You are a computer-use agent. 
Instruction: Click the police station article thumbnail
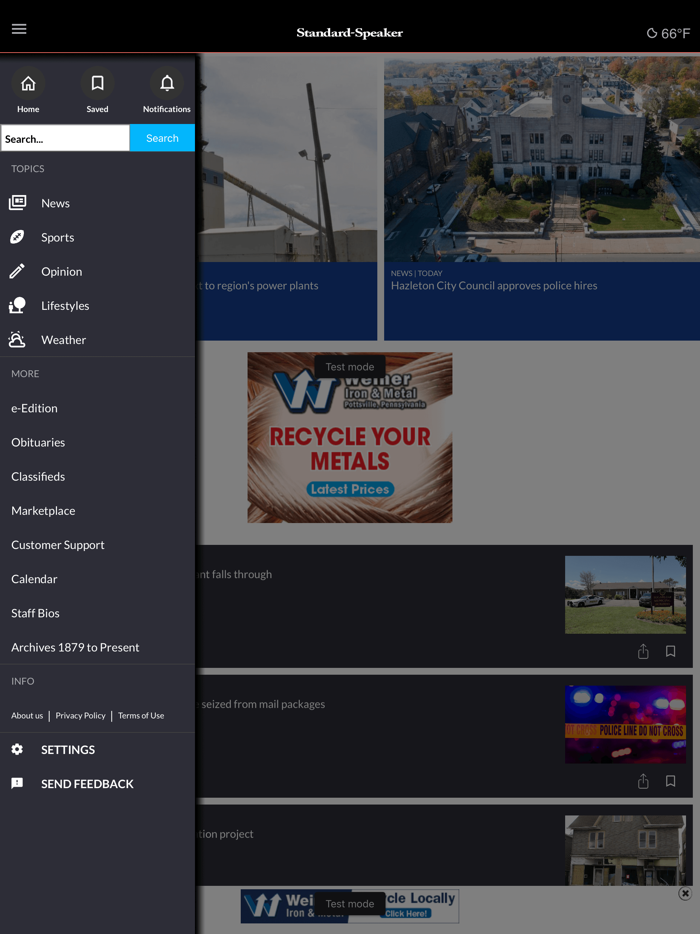pos(625,594)
